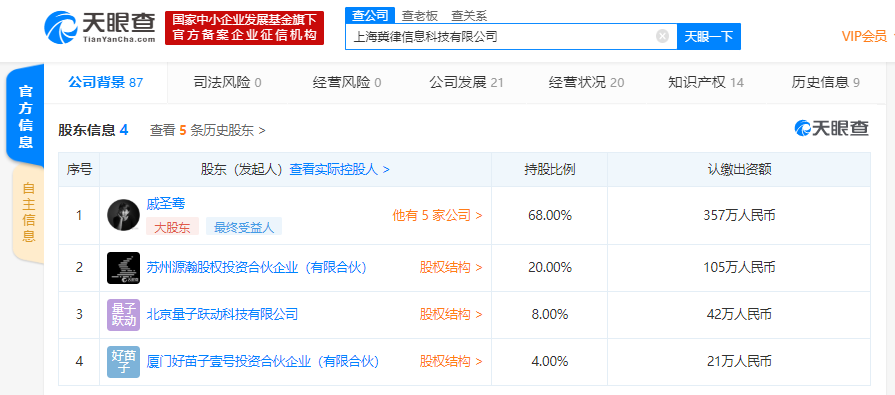The height and width of the screenshot is (395, 895).
Task: Switch to 查老板 search tab
Action: coord(420,15)
